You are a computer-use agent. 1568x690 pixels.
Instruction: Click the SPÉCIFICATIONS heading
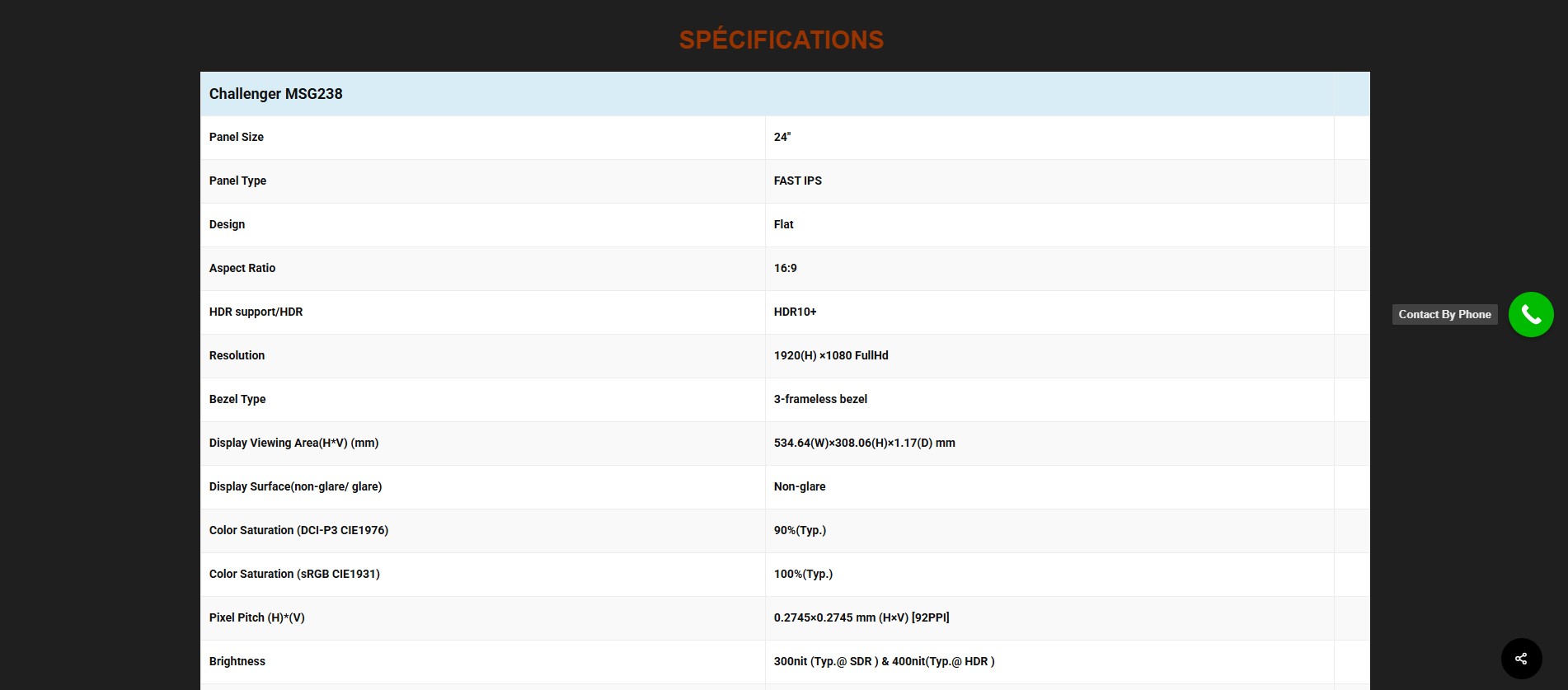coord(781,40)
